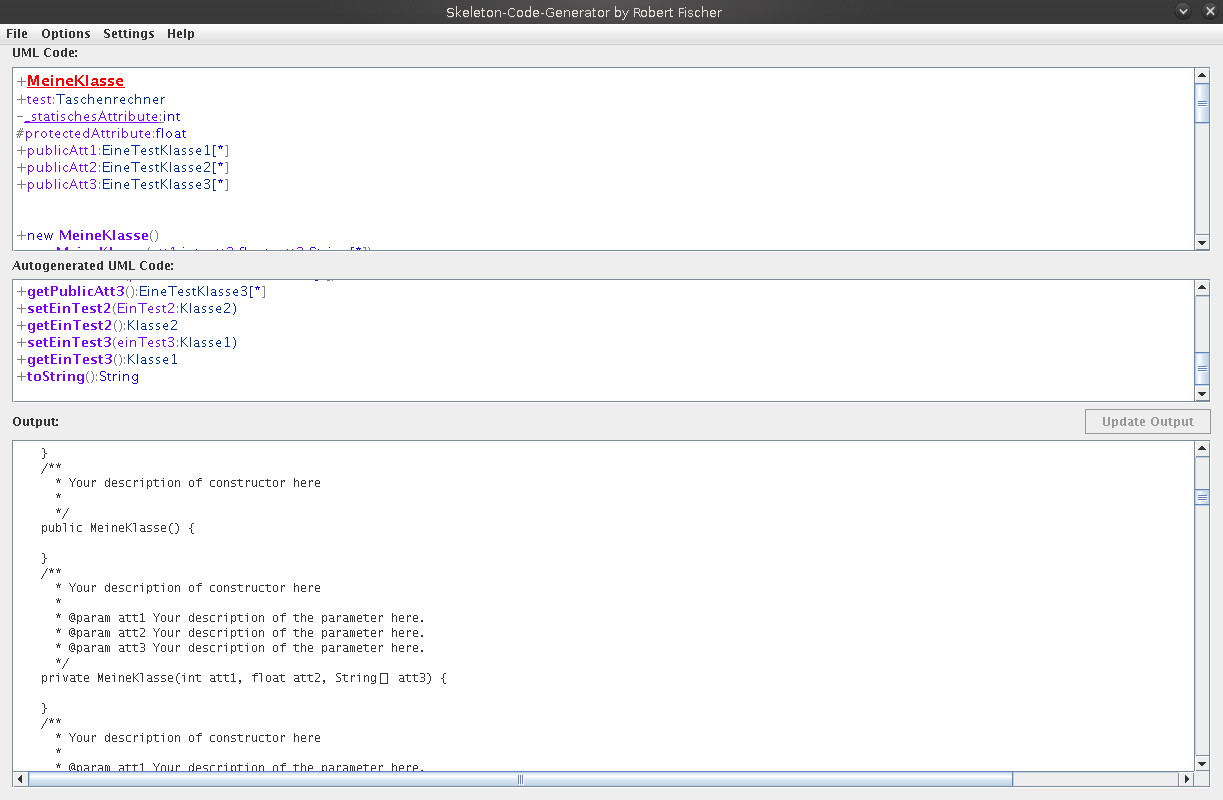The width and height of the screenshot is (1223, 800).
Task: Click the Output vertical scrollbar thumb
Action: (1202, 497)
